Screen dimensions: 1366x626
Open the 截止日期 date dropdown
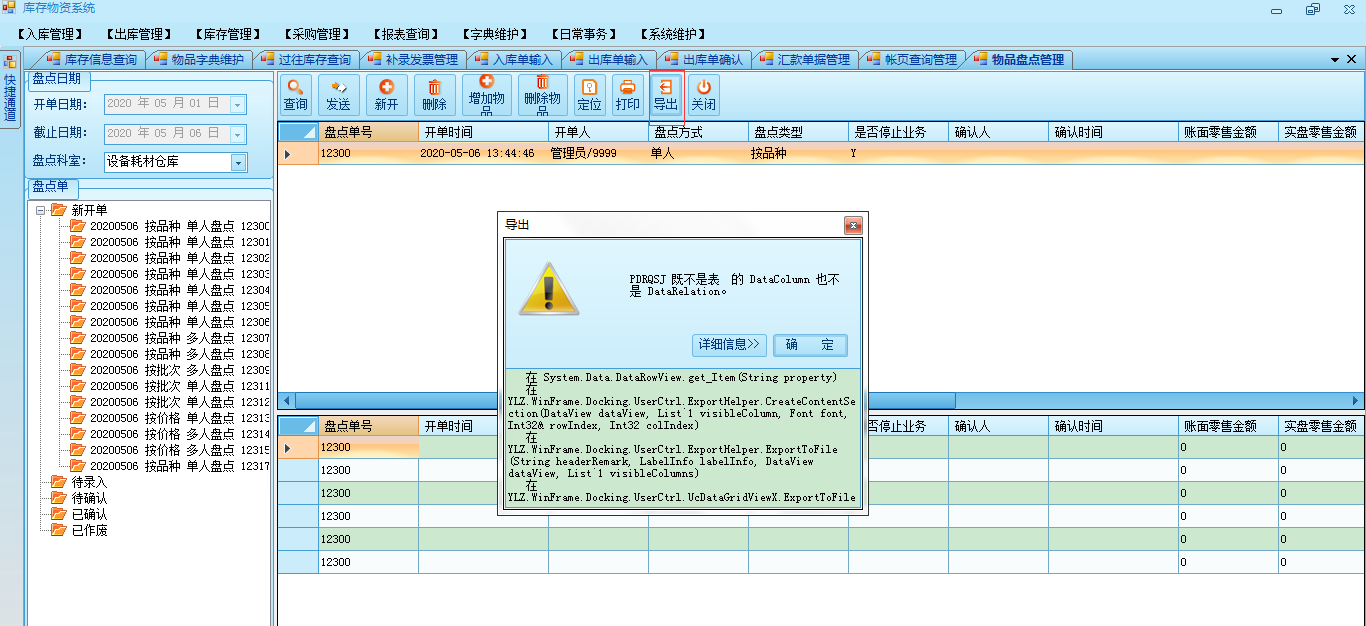coord(238,133)
